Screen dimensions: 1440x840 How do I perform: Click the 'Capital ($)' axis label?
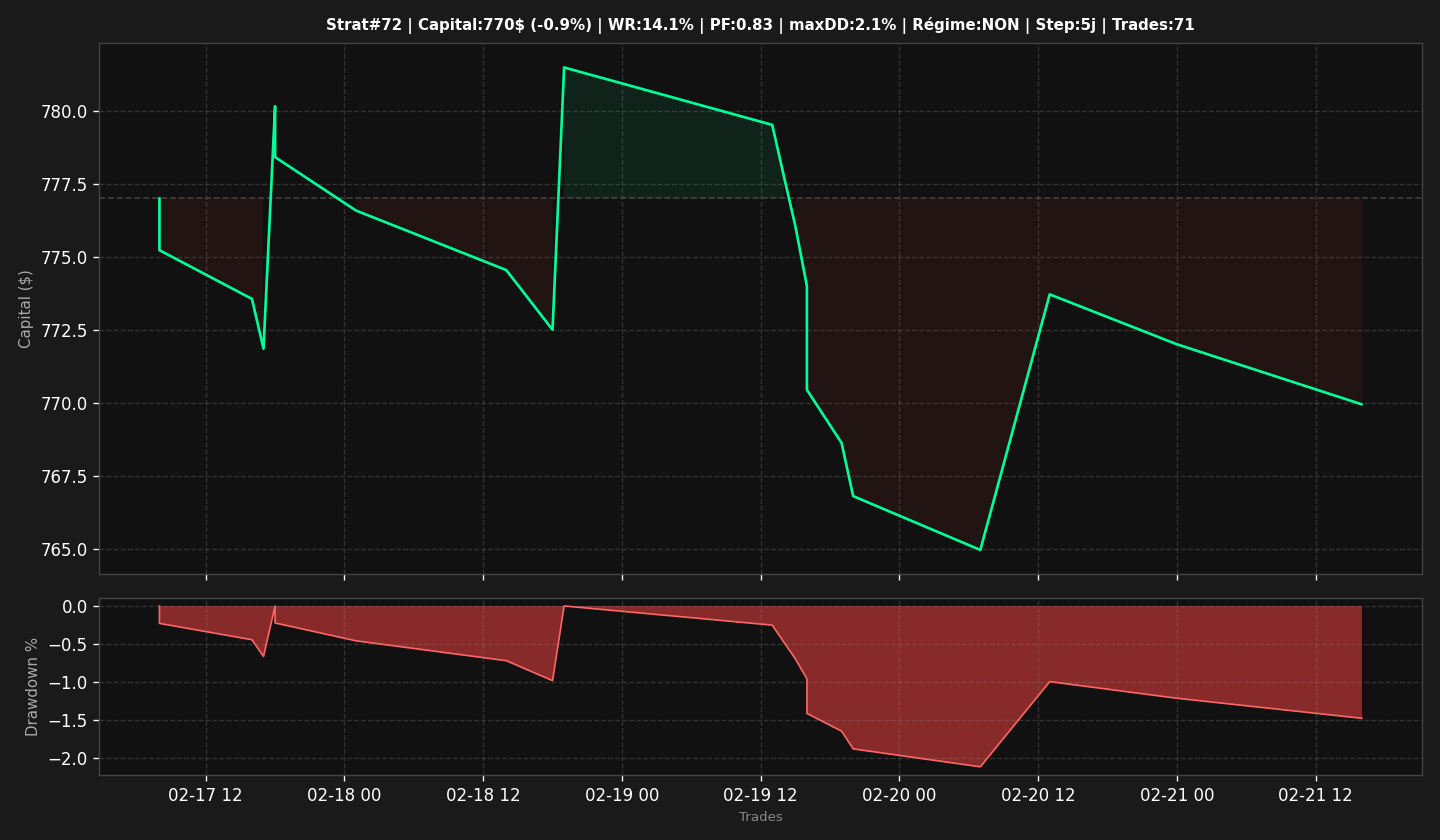point(26,309)
